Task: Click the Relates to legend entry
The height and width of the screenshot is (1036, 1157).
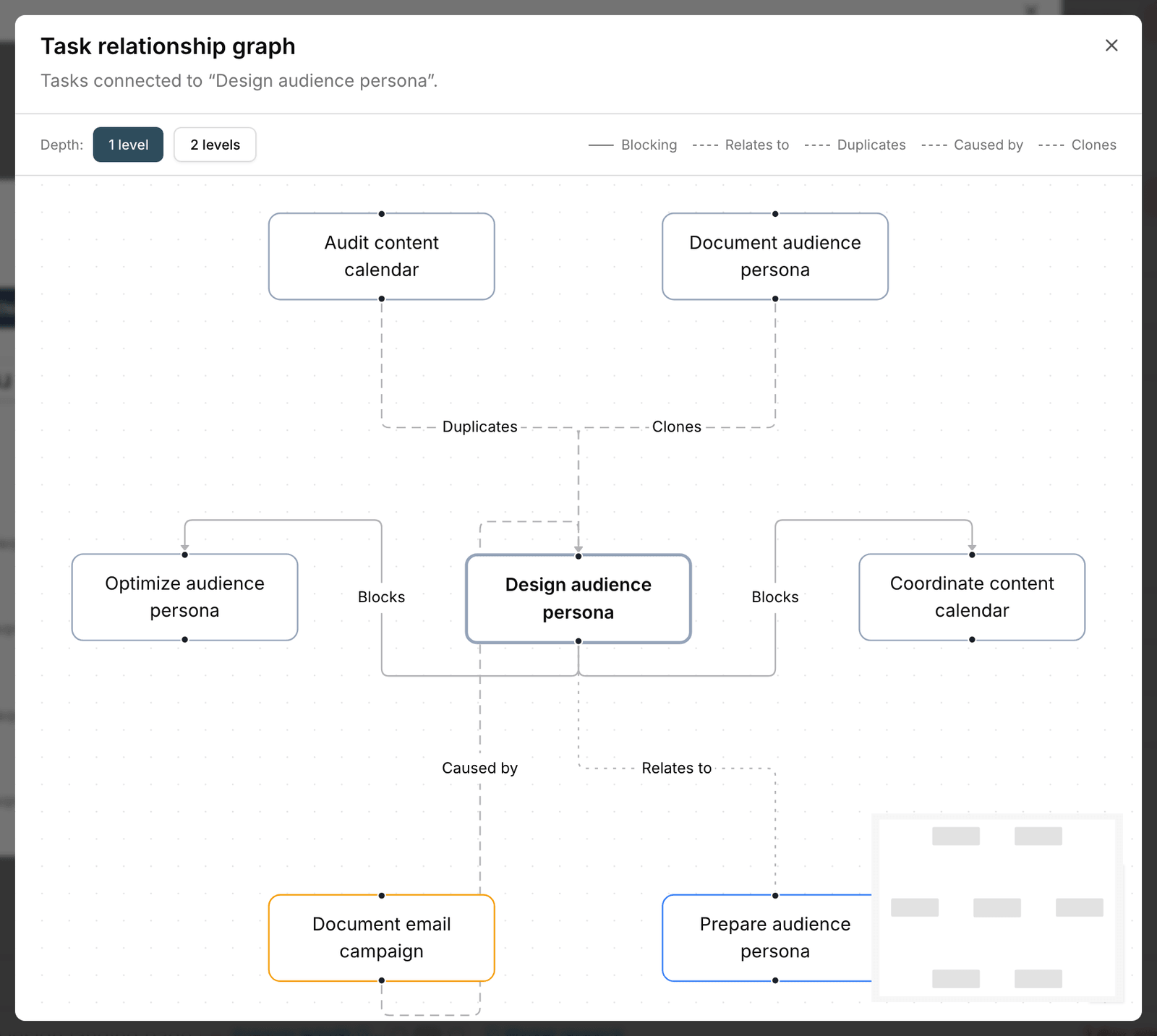Action: tap(740, 145)
